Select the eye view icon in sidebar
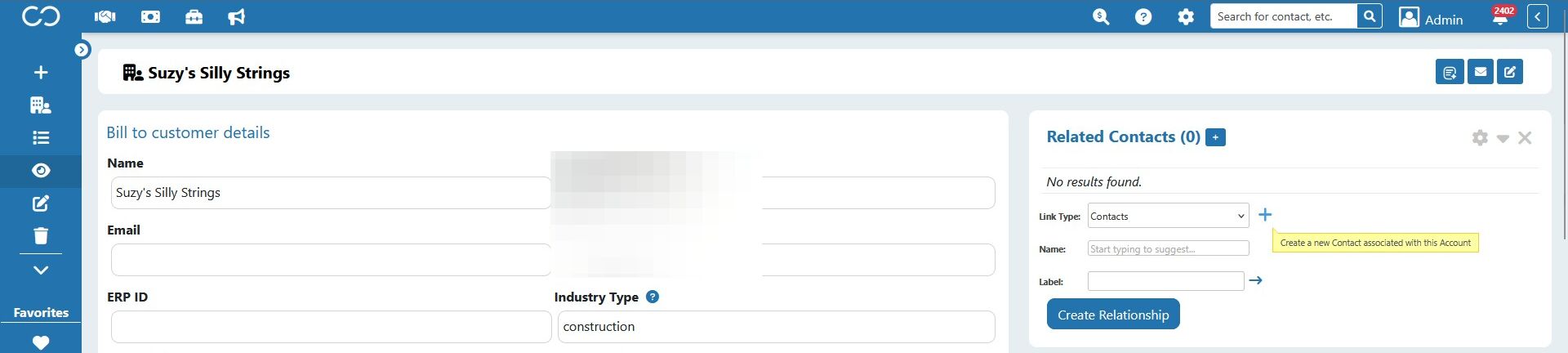1568x353 pixels. pyautogui.click(x=41, y=171)
